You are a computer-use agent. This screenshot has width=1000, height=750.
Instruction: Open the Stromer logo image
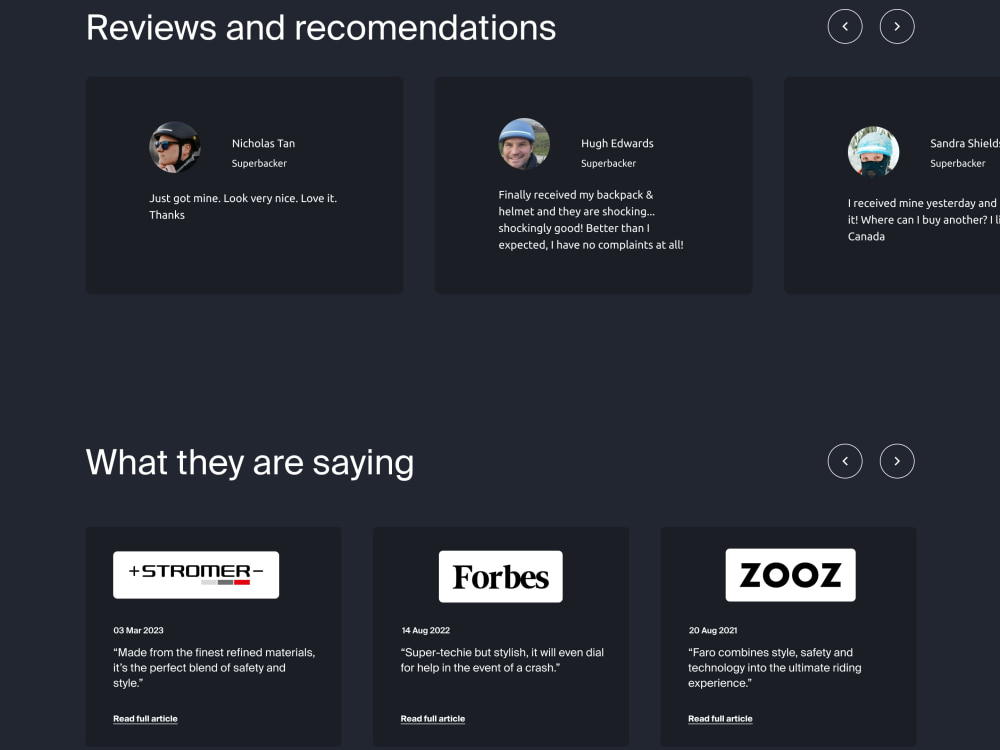(196, 575)
